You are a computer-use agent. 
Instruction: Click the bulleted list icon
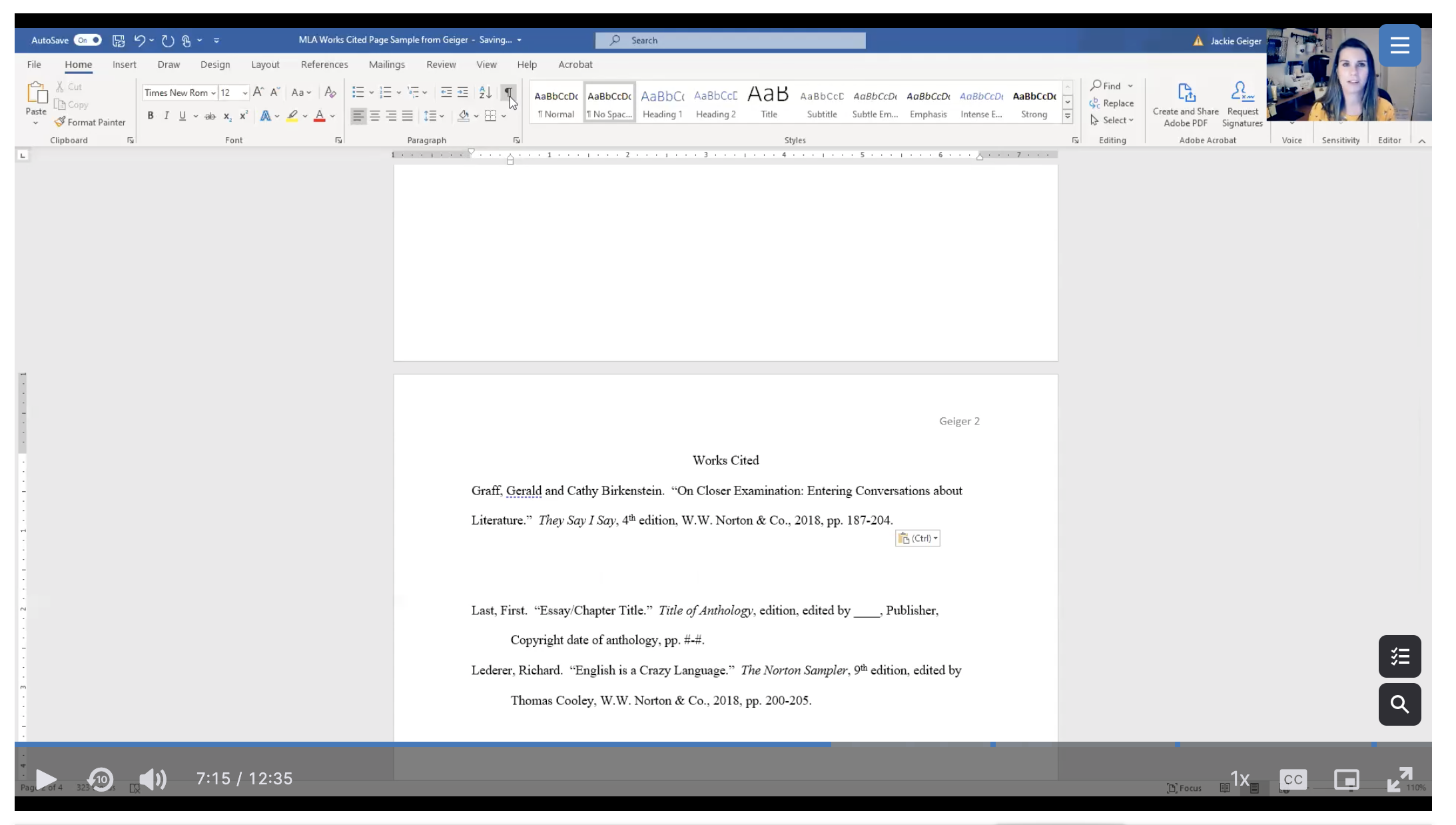[x=358, y=93]
